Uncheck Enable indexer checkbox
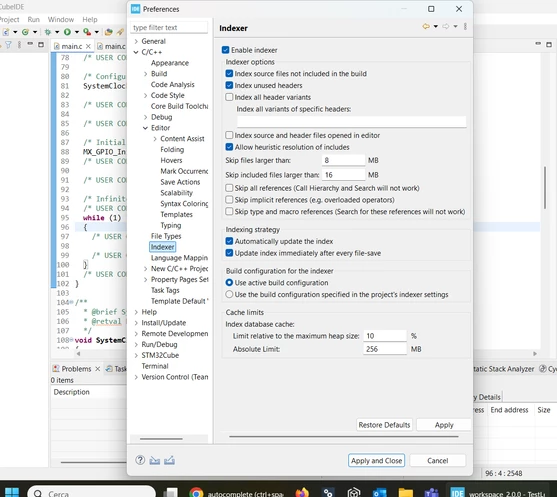 (225, 50)
